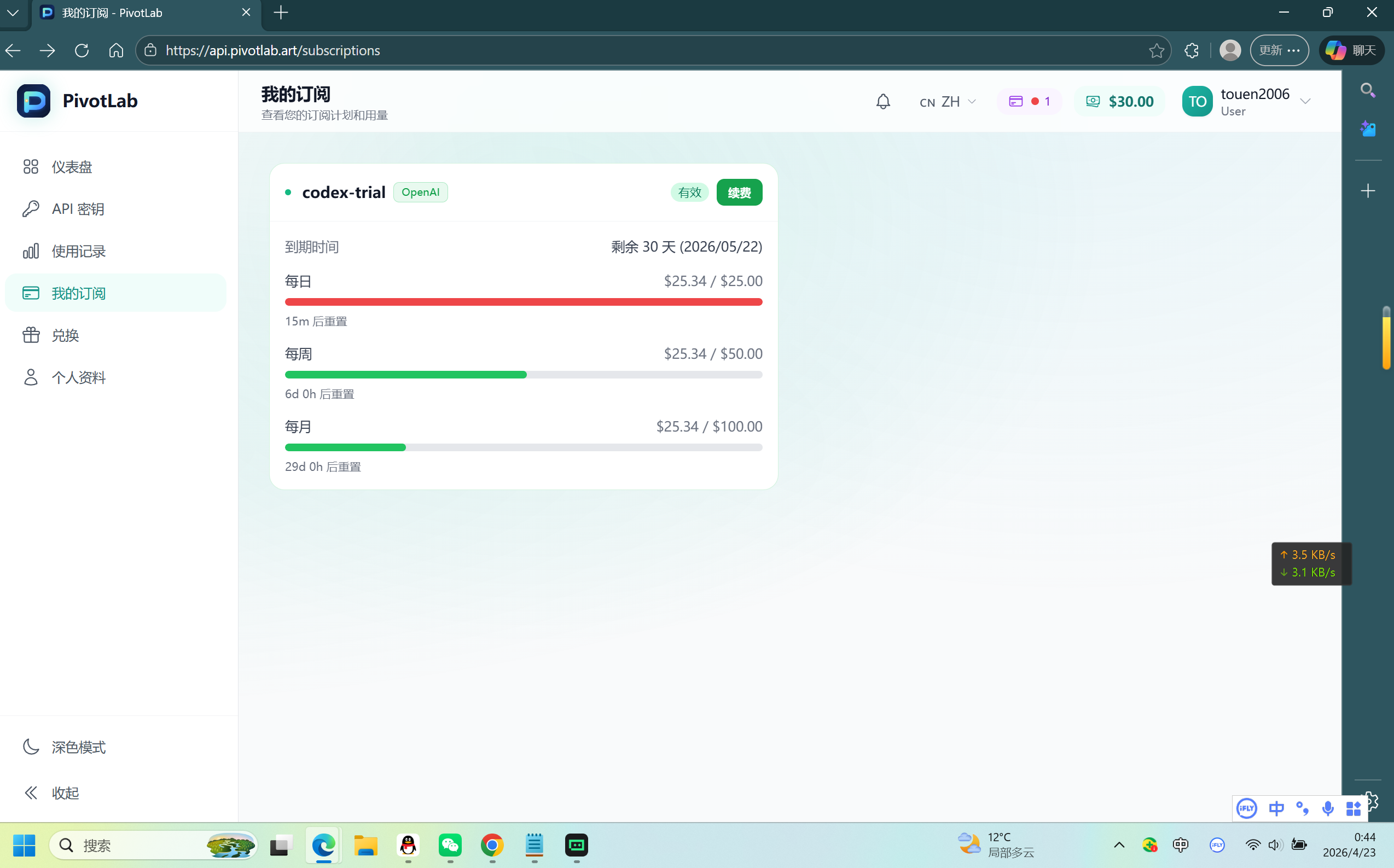Image resolution: width=1394 pixels, height=868 pixels.
Task: Click the $30.00 balance indicator
Action: (x=1119, y=102)
